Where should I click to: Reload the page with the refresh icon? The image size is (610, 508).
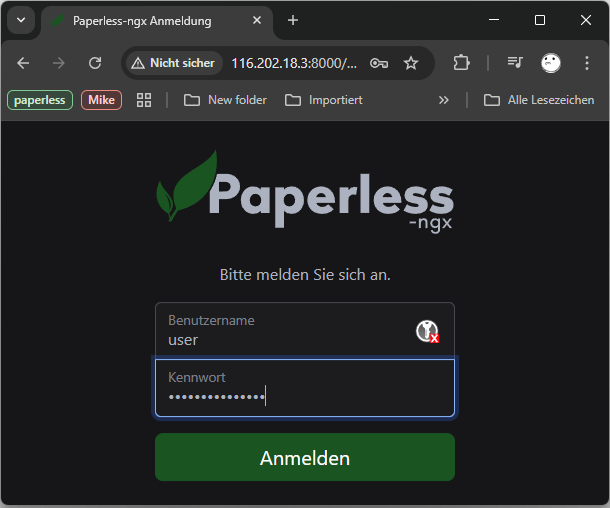tap(95, 63)
